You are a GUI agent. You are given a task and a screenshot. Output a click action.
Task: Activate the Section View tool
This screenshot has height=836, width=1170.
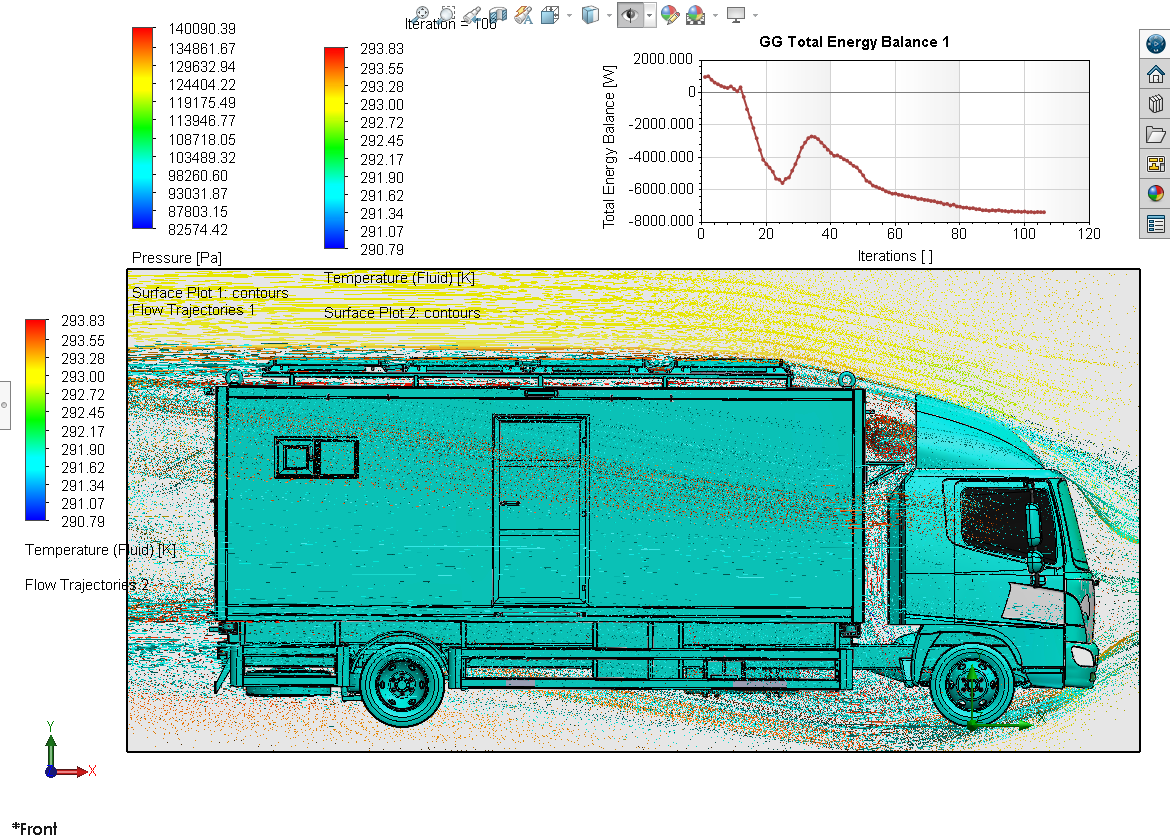pyautogui.click(x=497, y=14)
